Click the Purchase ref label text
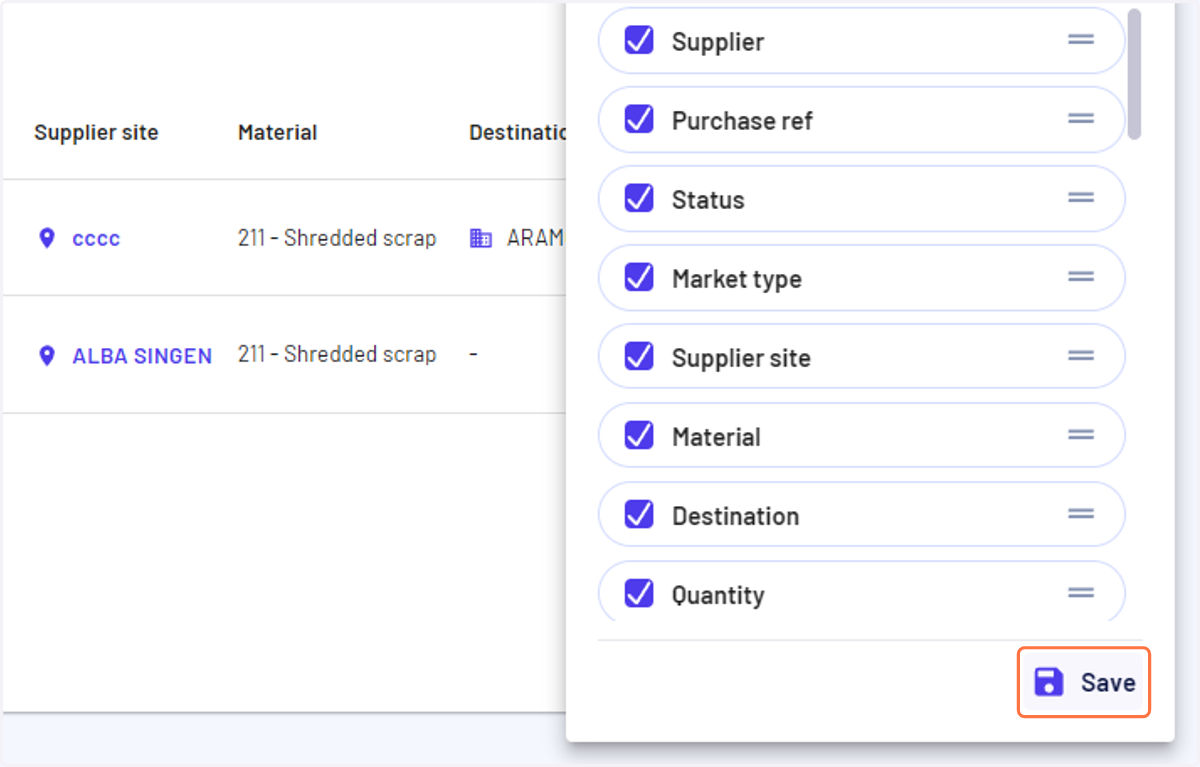Image resolution: width=1200 pixels, height=767 pixels. point(742,121)
